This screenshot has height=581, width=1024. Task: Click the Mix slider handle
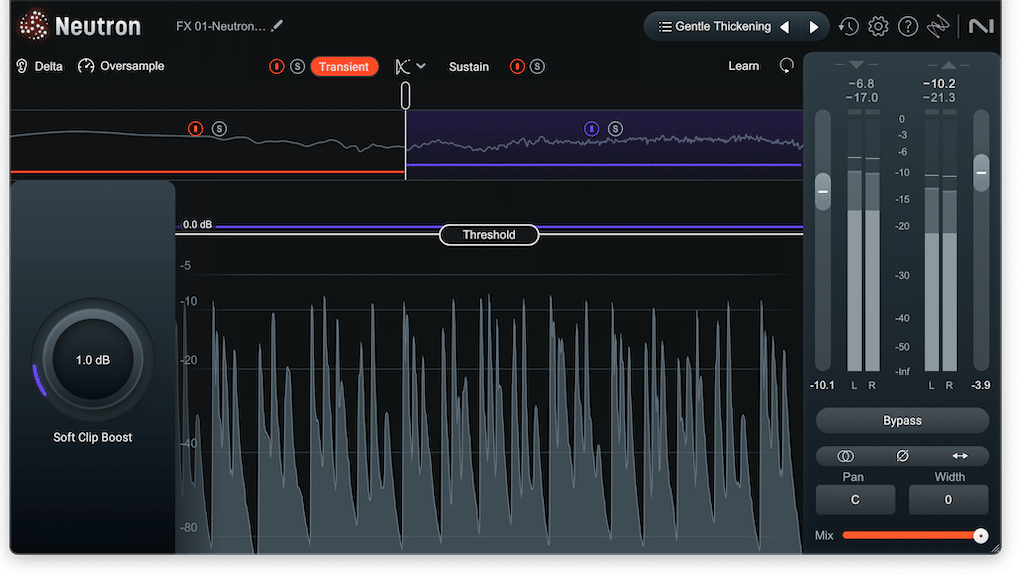(x=980, y=536)
